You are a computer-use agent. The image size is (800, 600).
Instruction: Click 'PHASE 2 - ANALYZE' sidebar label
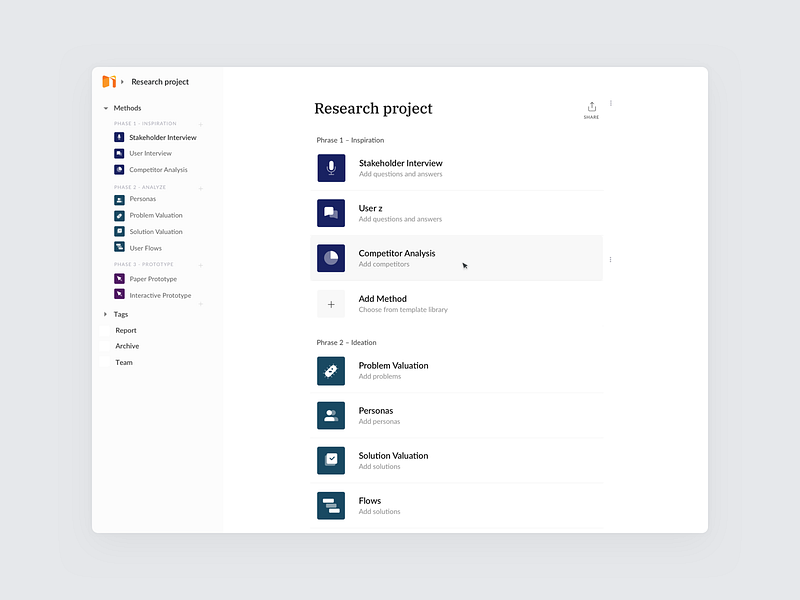coord(140,187)
